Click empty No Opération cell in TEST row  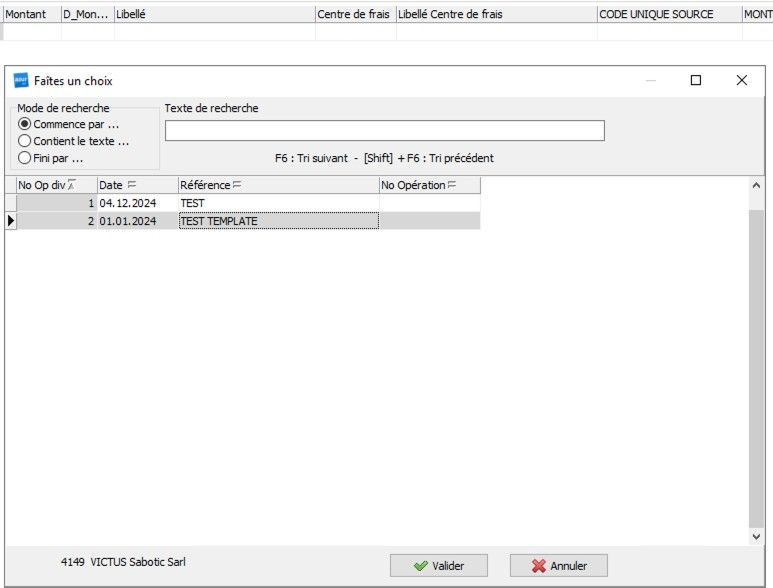coord(430,203)
